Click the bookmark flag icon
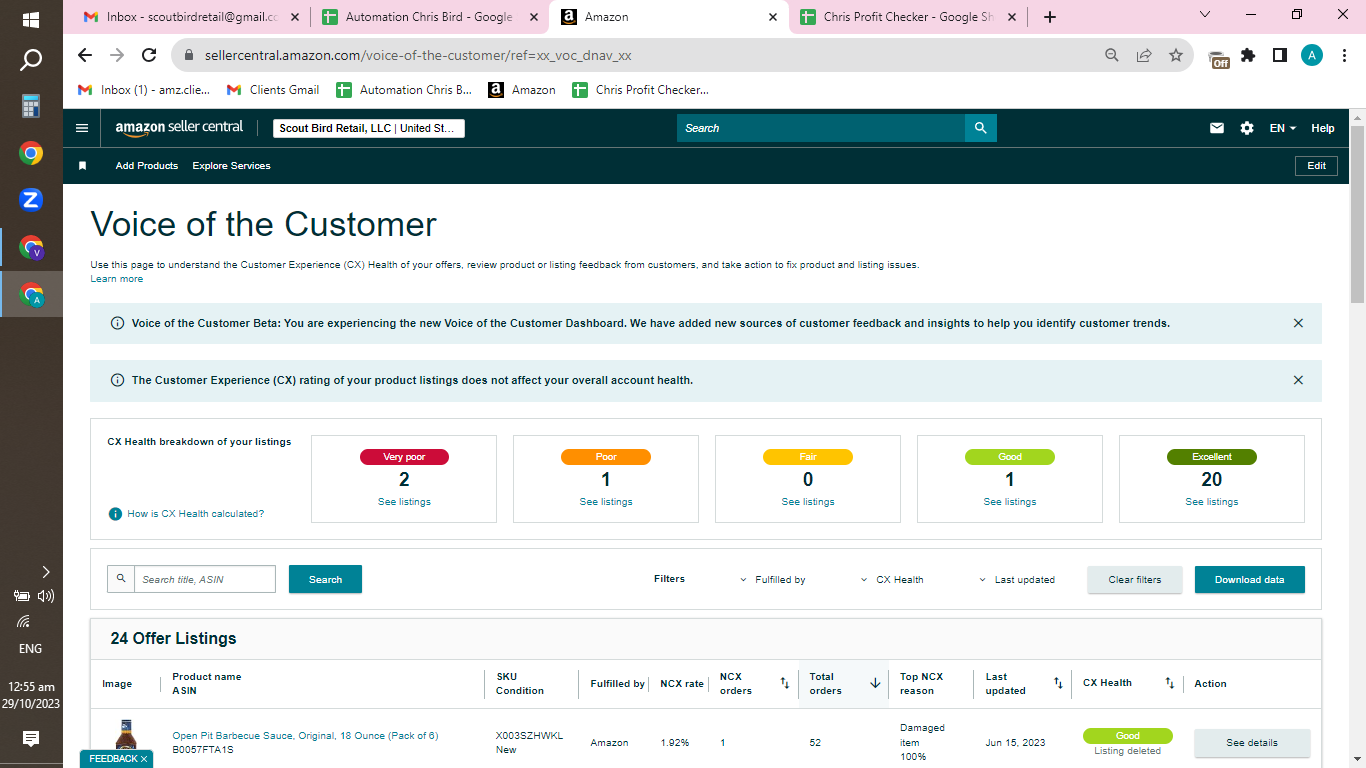The width and height of the screenshot is (1366, 768). pyautogui.click(x=83, y=166)
